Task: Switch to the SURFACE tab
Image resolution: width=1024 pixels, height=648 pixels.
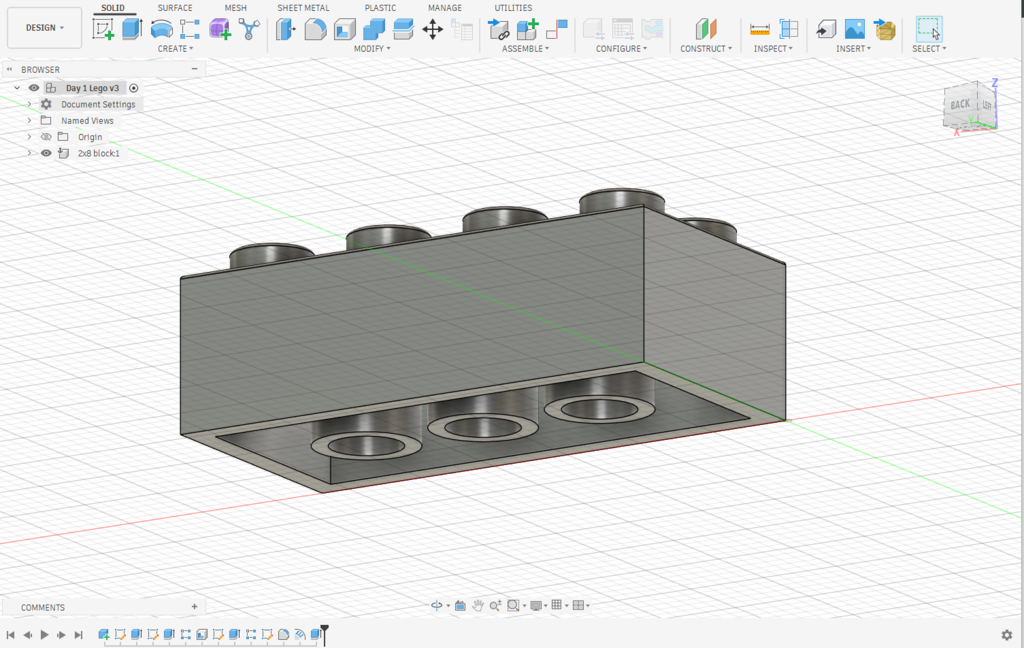Action: pos(175,8)
